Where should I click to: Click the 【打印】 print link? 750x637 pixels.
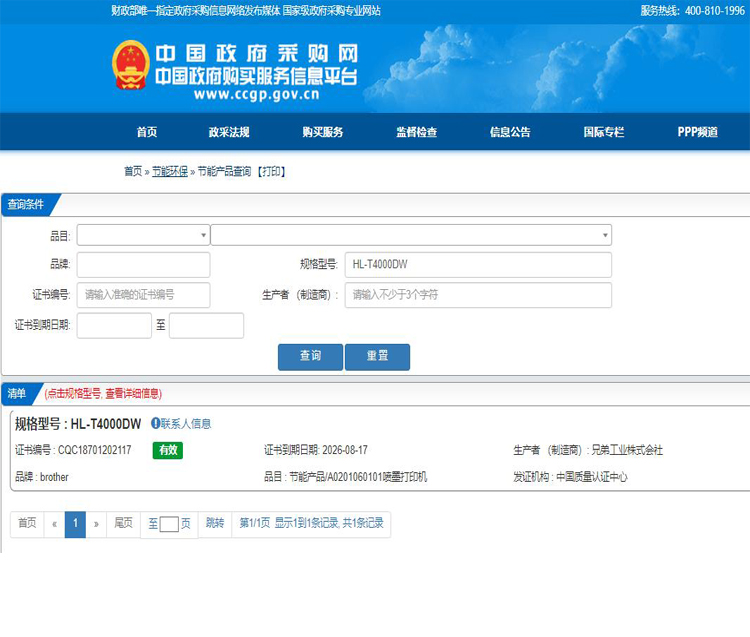(271, 171)
